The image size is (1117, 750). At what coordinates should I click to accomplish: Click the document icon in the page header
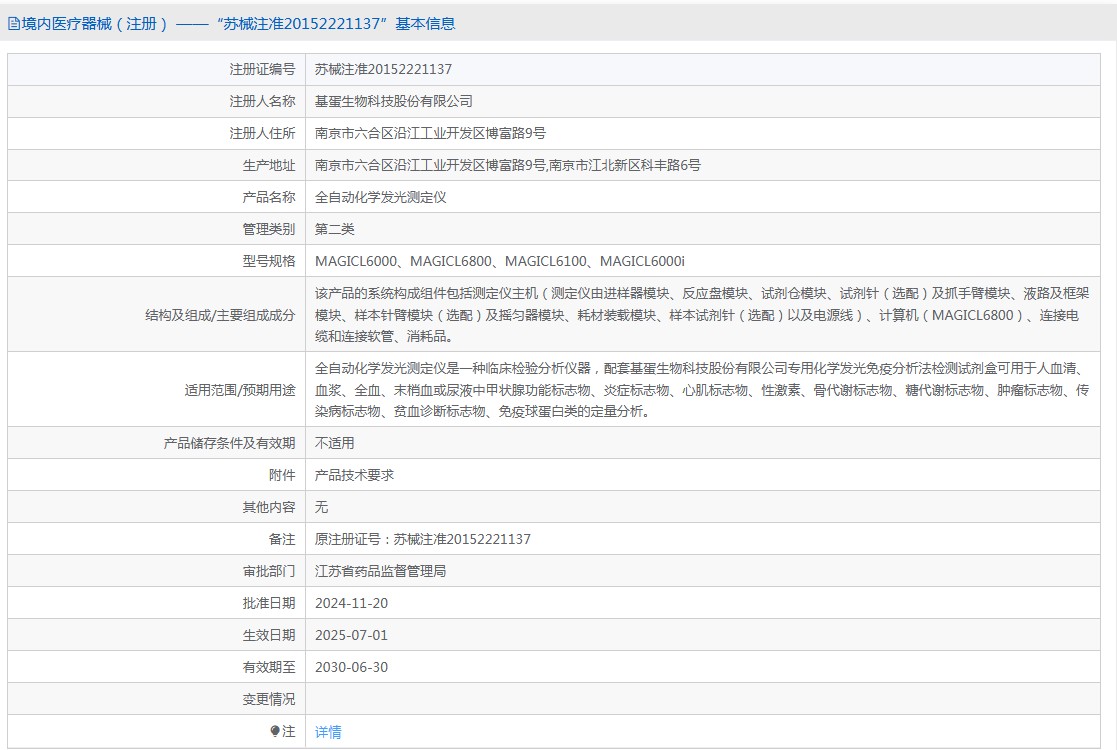click(13, 24)
